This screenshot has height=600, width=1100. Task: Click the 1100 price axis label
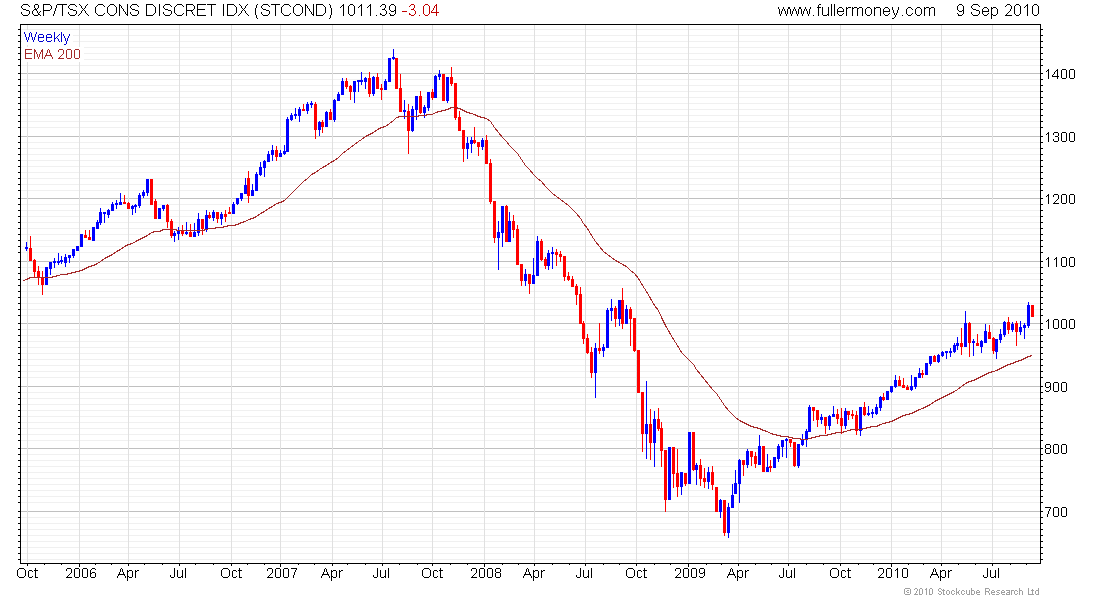1059,262
